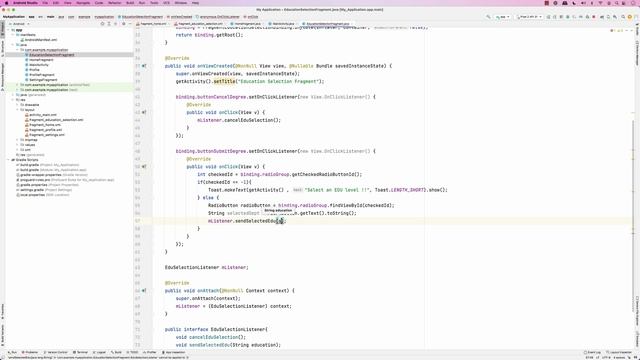This screenshot has width=640, height=360.
Task: Select EducationSelectionFragment.java editor tab
Action: pyautogui.click(x=327, y=24)
